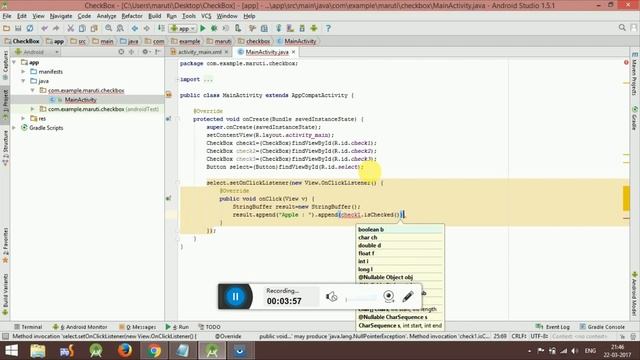Open the File menu
The width and height of the screenshot is (640, 360).
coord(7,16)
